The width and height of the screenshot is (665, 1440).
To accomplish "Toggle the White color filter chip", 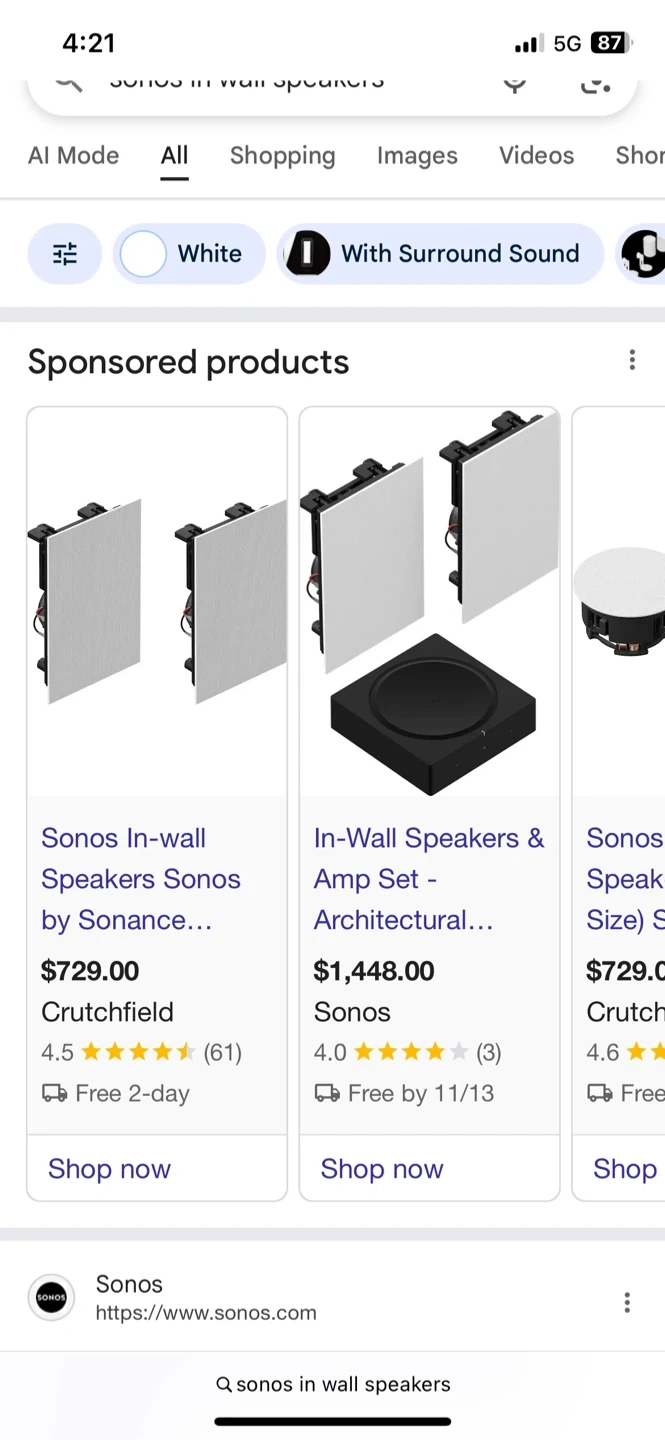I will (x=190, y=254).
